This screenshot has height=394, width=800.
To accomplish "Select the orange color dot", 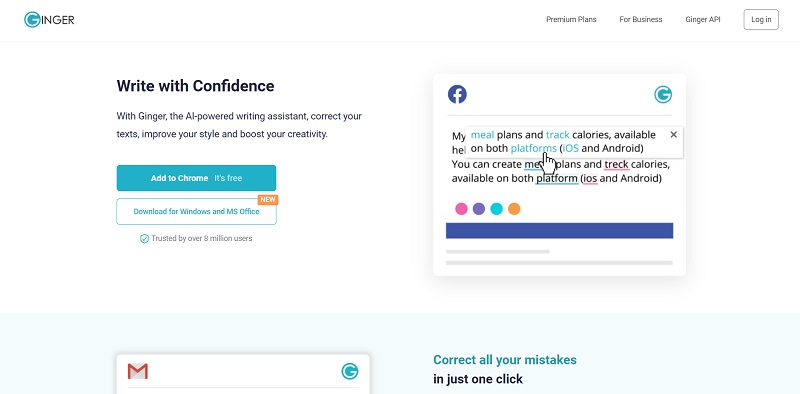I will (514, 209).
